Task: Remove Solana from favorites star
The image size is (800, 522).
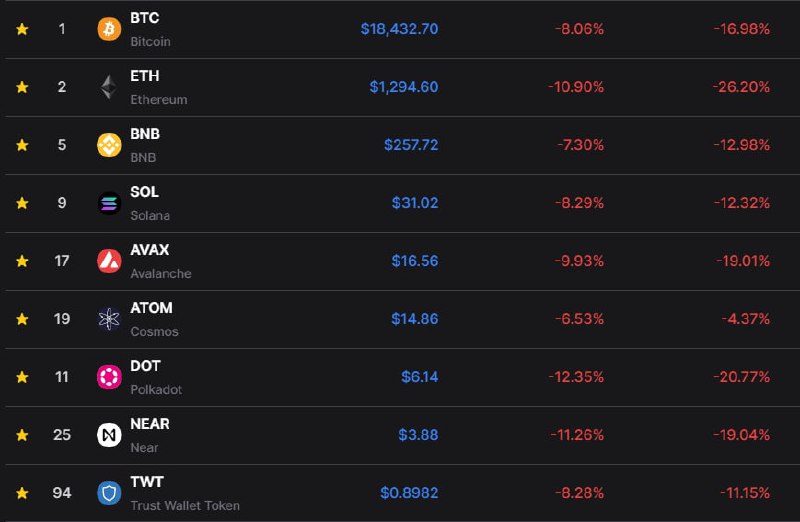Action: point(22,203)
